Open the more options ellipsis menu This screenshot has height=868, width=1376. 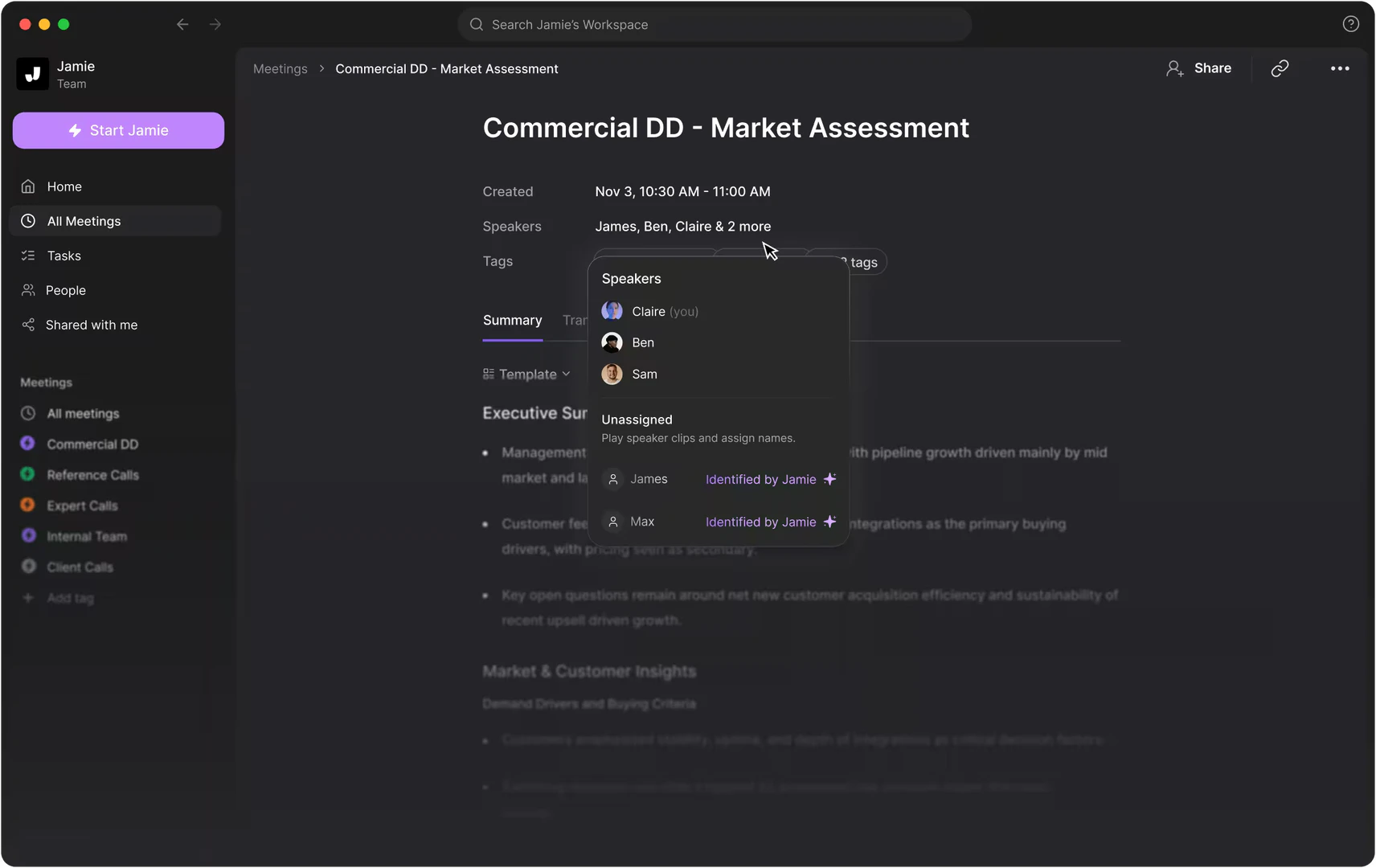pyautogui.click(x=1339, y=68)
